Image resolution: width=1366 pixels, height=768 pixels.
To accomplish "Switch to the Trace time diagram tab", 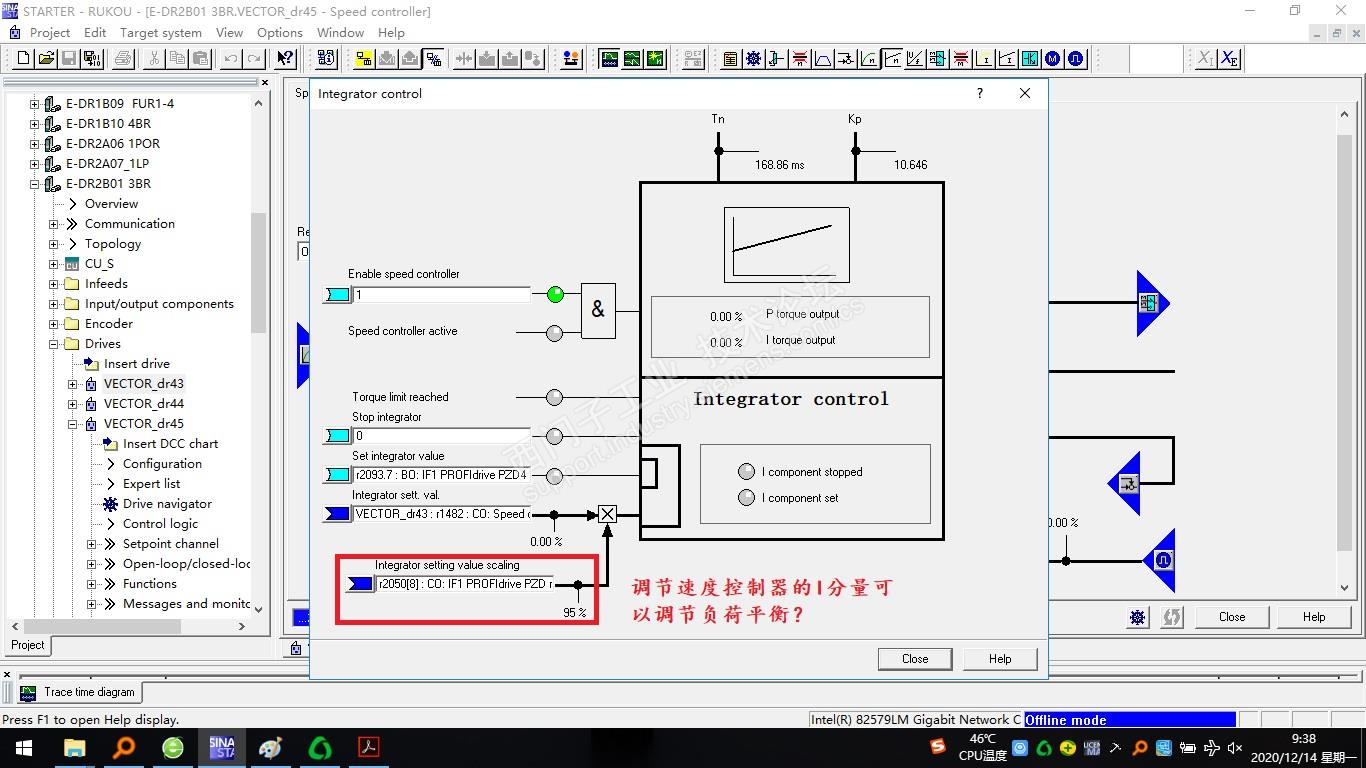I will pyautogui.click(x=80, y=692).
